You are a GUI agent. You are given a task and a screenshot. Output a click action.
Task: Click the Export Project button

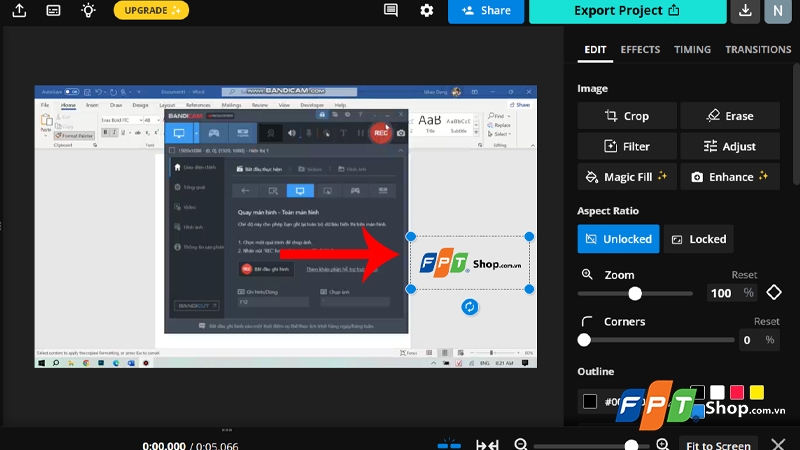[628, 11]
